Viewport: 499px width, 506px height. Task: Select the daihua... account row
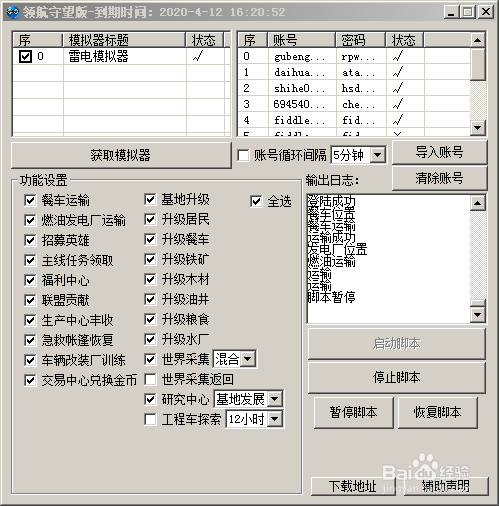(354, 73)
